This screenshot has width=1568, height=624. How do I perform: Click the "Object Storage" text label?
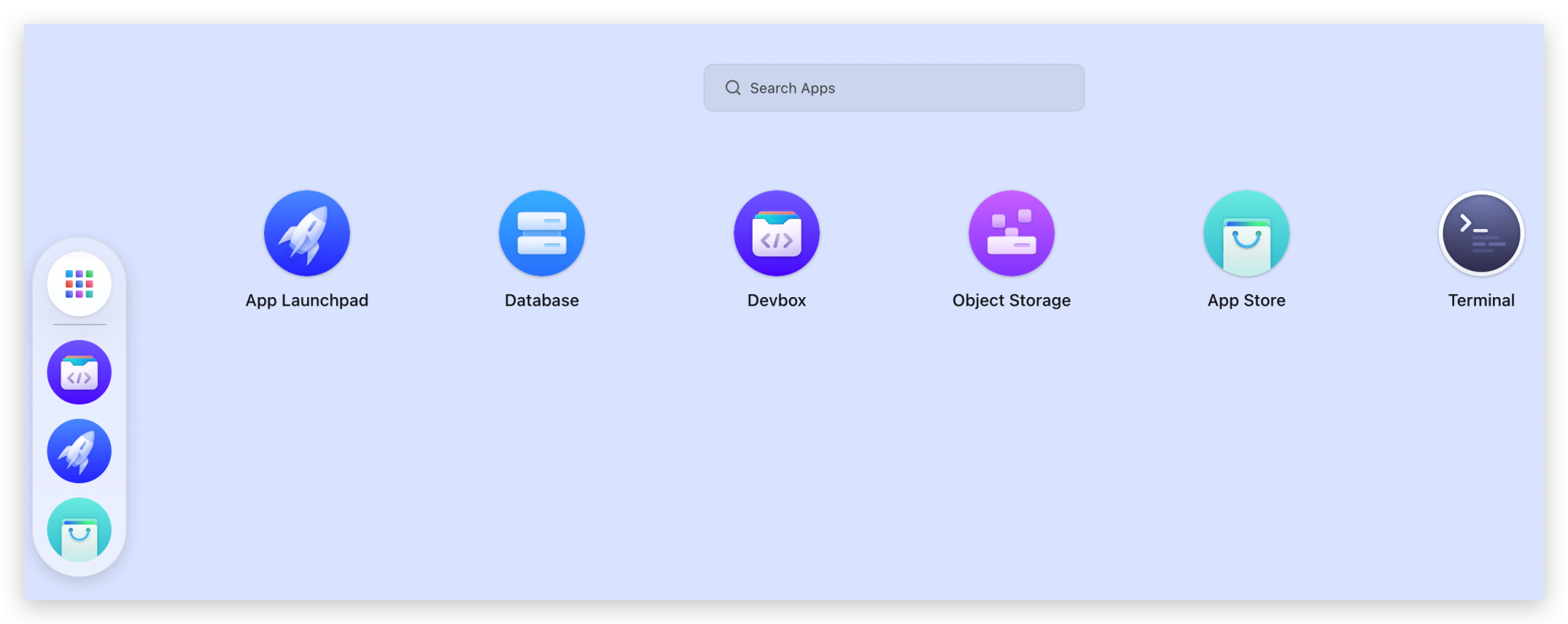click(1011, 301)
